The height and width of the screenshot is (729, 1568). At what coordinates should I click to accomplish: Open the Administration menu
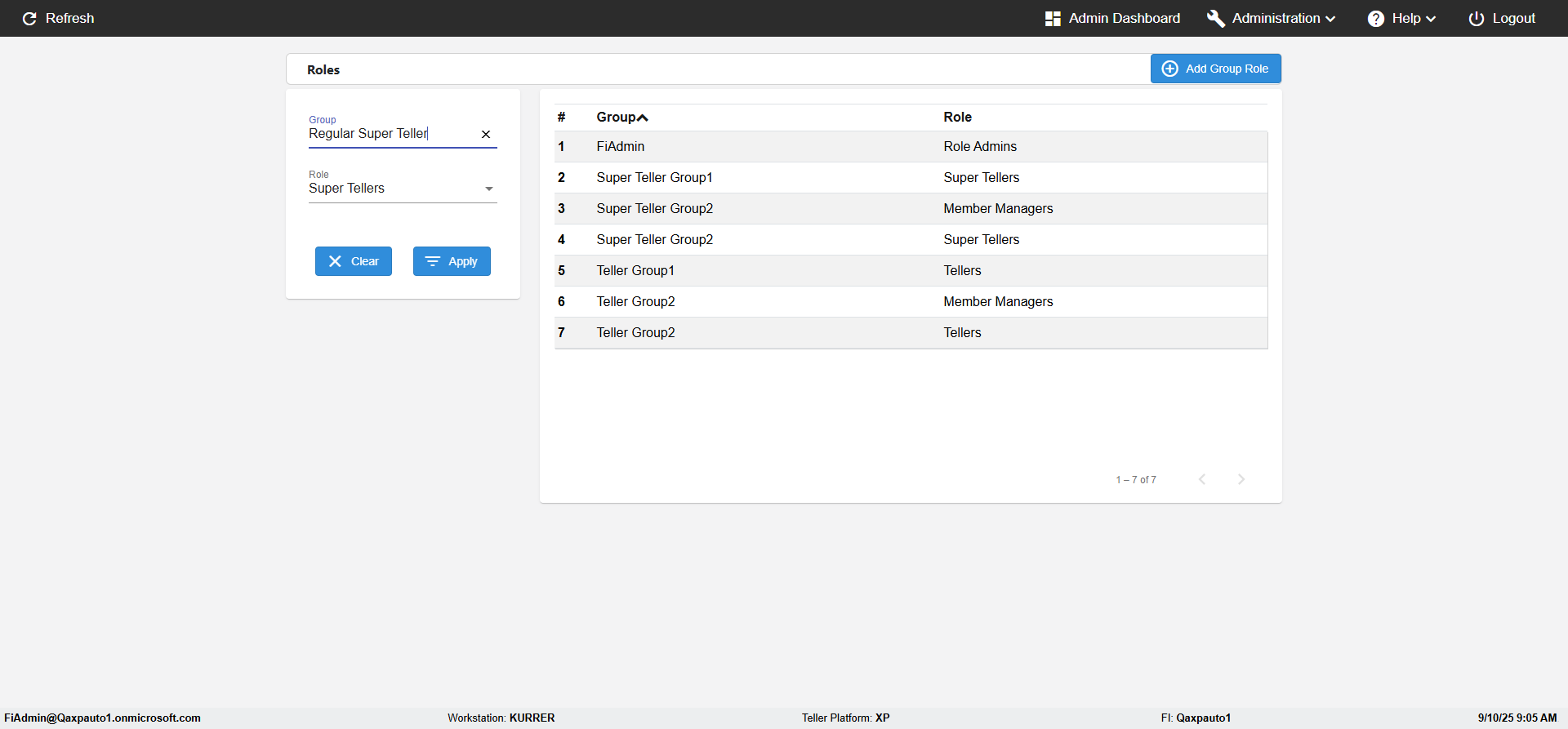pyautogui.click(x=1272, y=18)
